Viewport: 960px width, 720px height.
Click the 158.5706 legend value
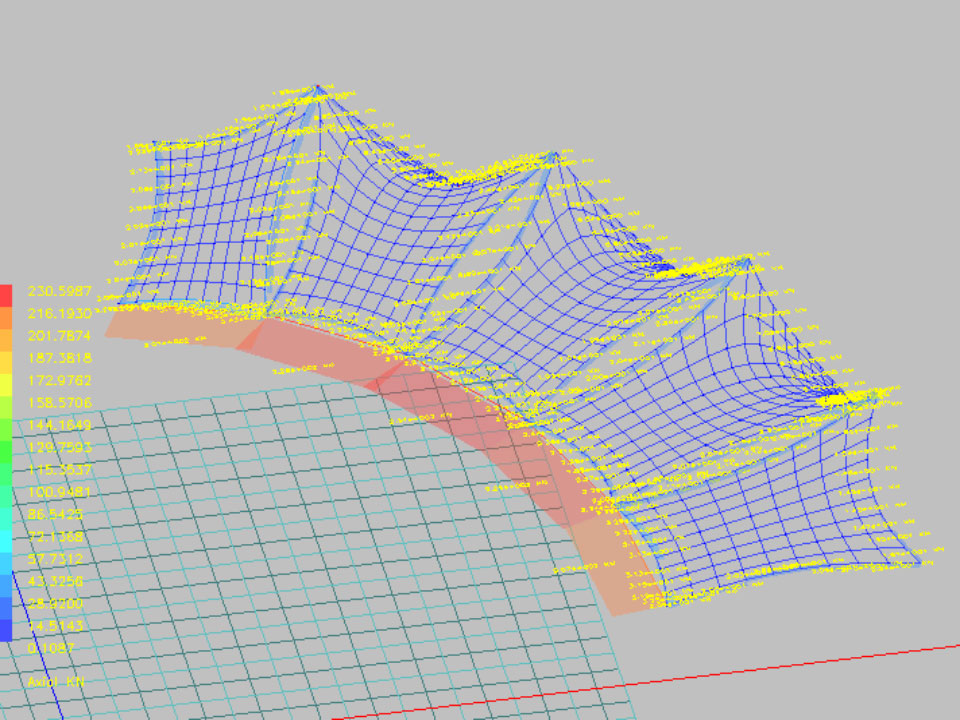tap(59, 402)
